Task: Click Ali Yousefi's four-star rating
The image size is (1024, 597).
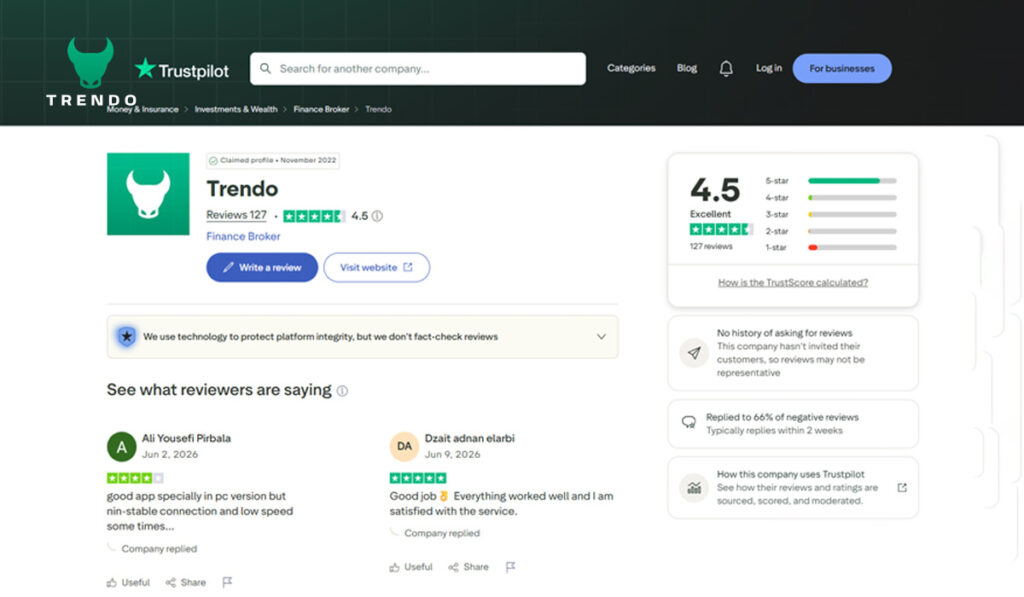Action: [x=135, y=478]
